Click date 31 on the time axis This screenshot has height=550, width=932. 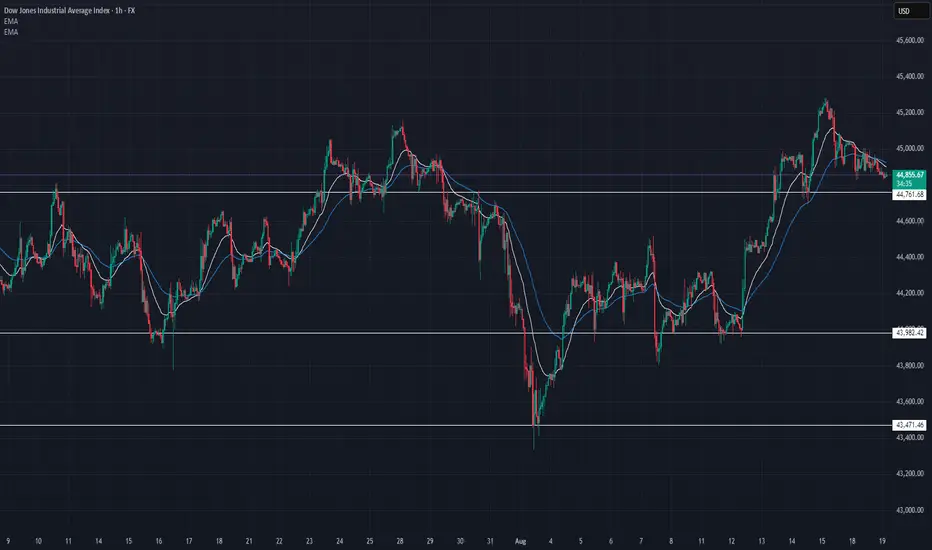[487, 539]
